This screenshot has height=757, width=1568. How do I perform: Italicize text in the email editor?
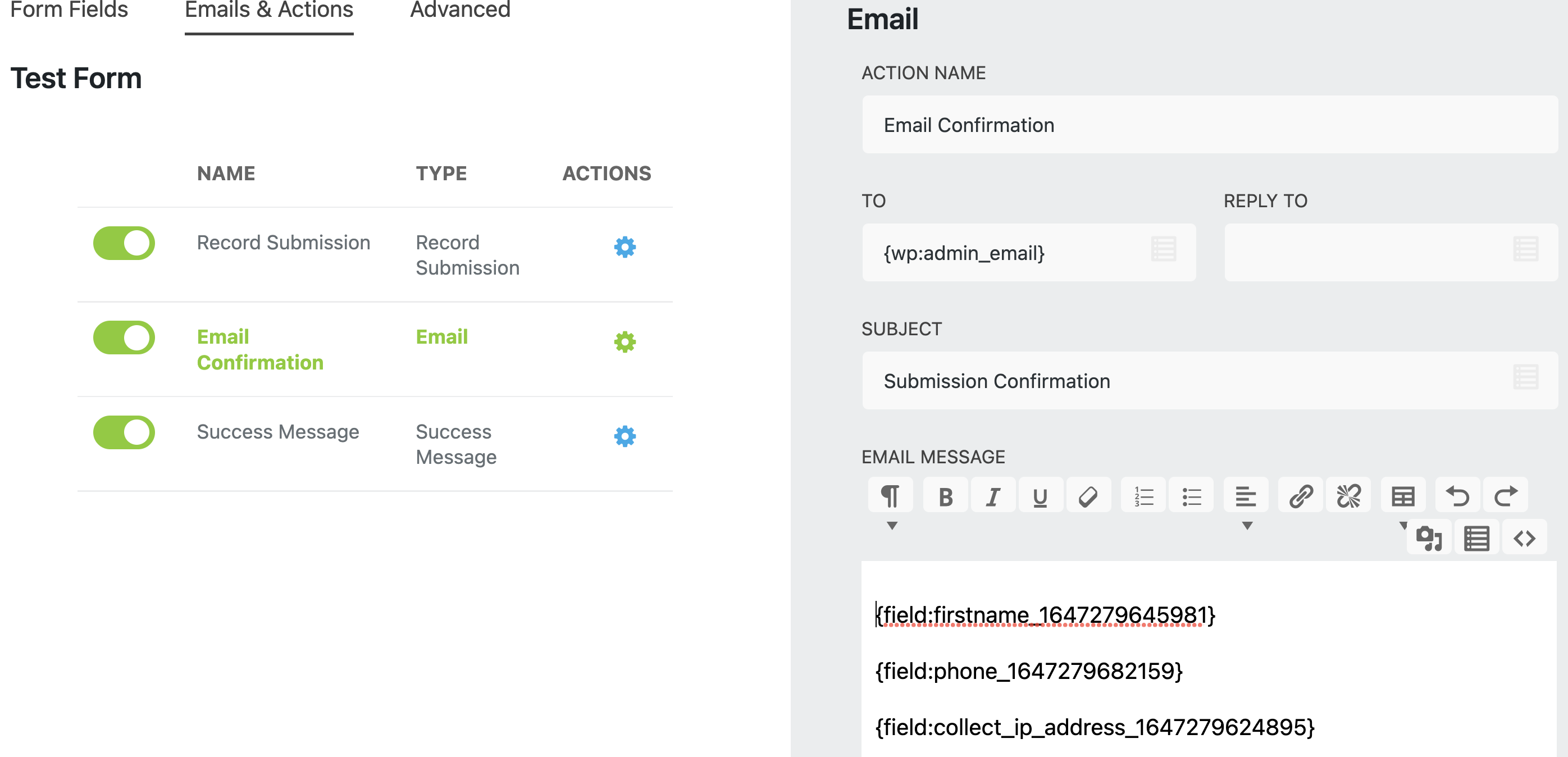click(993, 495)
